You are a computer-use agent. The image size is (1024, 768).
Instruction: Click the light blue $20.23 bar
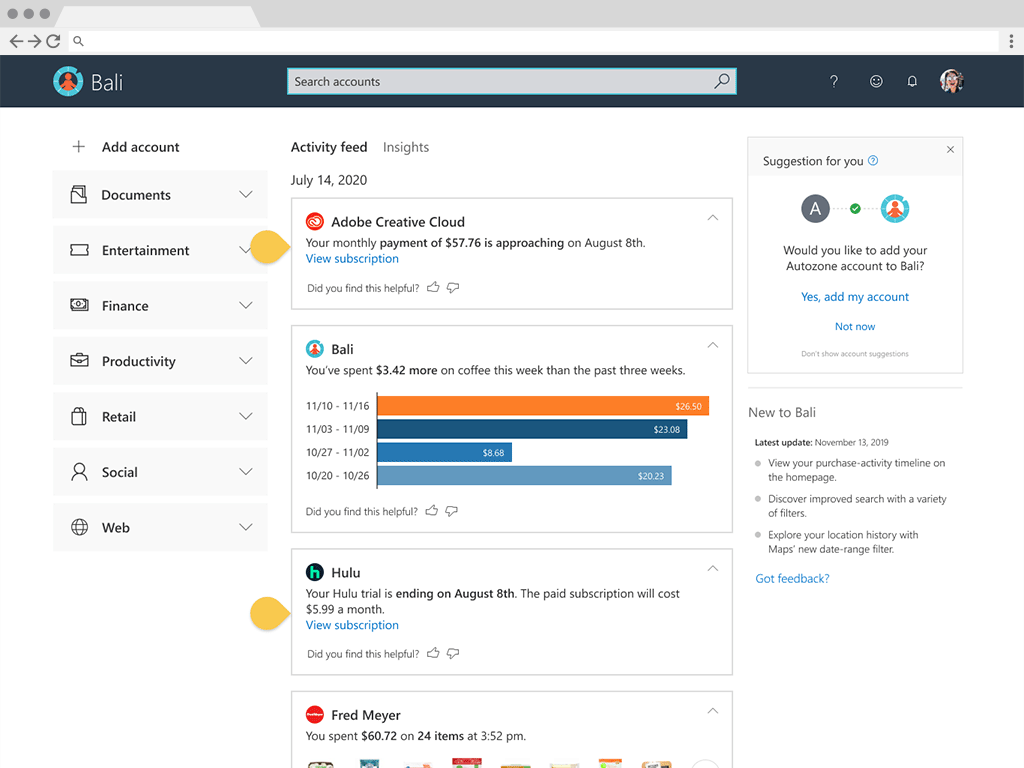click(x=524, y=475)
